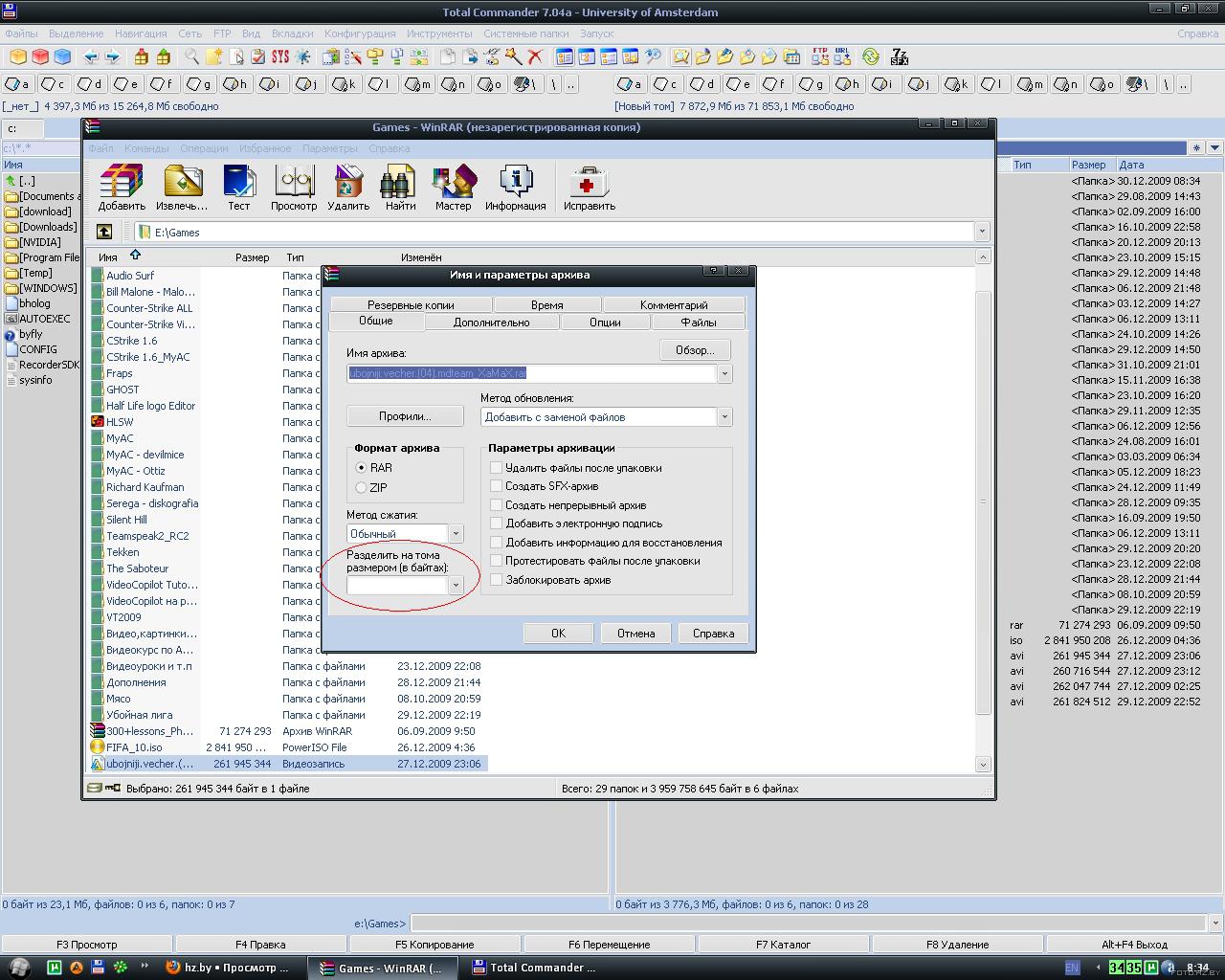1225x980 pixels.
Task: Click the yellow cube icon in Total Commander toolbar
Action: click(x=18, y=56)
